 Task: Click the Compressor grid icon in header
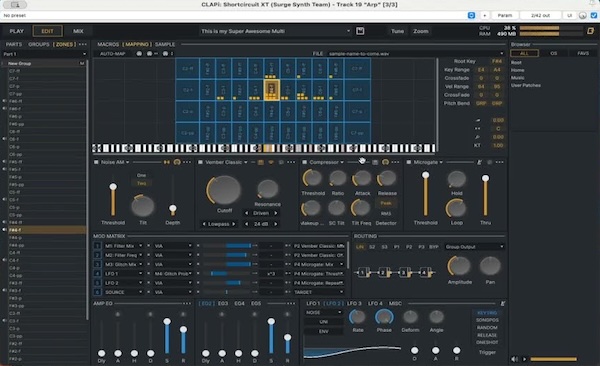[x=375, y=162]
